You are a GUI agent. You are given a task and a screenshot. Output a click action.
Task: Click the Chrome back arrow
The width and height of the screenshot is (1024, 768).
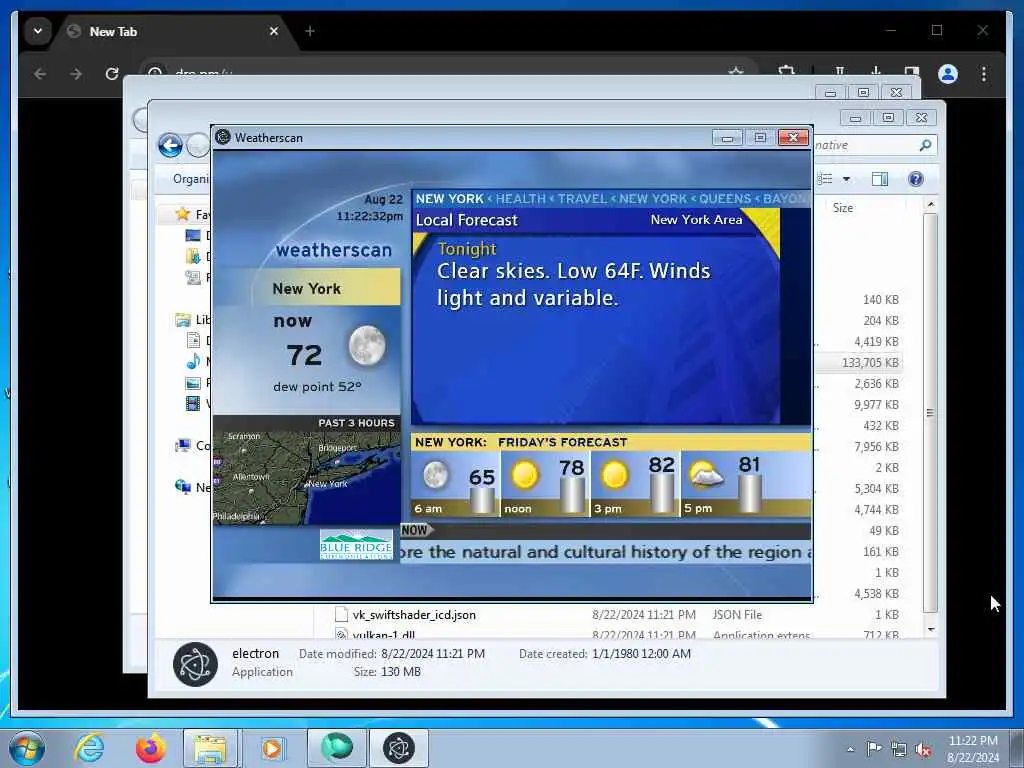(40, 74)
